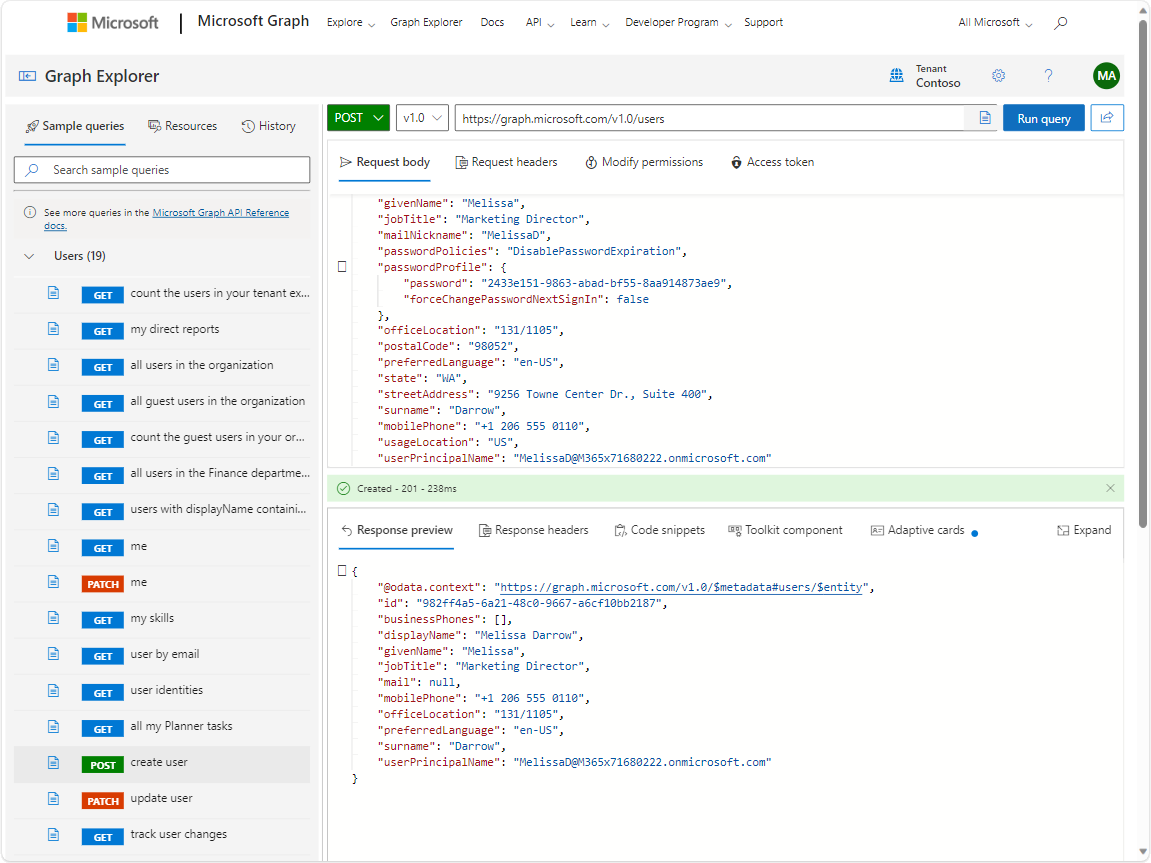Image resolution: width=1151 pixels, height=863 pixels.
Task: Switch to the Resources tab
Action: (x=183, y=126)
